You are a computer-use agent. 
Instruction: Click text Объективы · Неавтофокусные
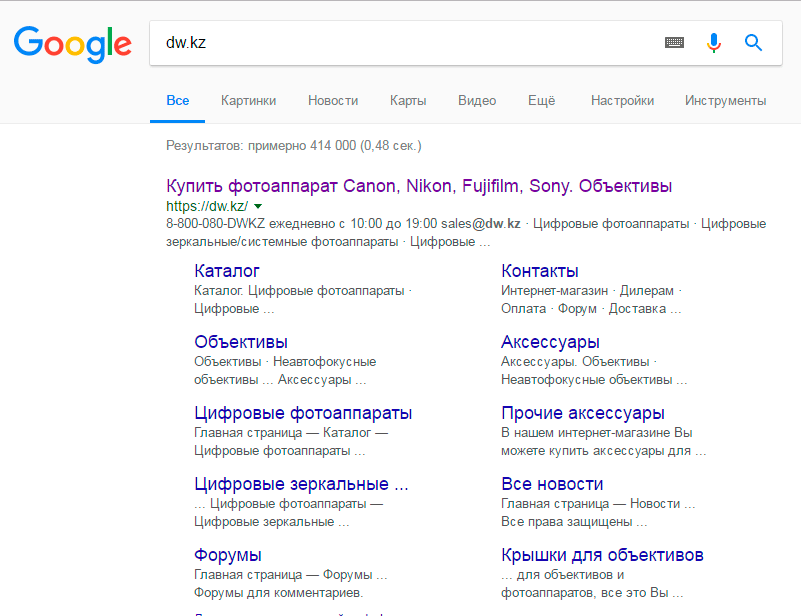285,362
